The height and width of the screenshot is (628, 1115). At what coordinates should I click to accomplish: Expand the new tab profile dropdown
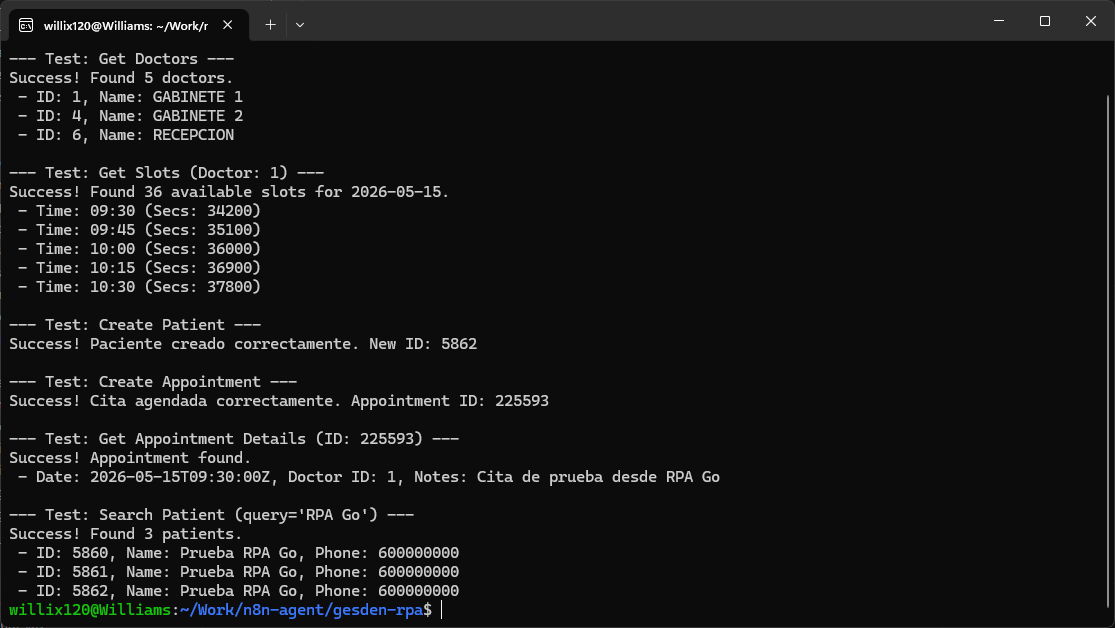point(300,25)
